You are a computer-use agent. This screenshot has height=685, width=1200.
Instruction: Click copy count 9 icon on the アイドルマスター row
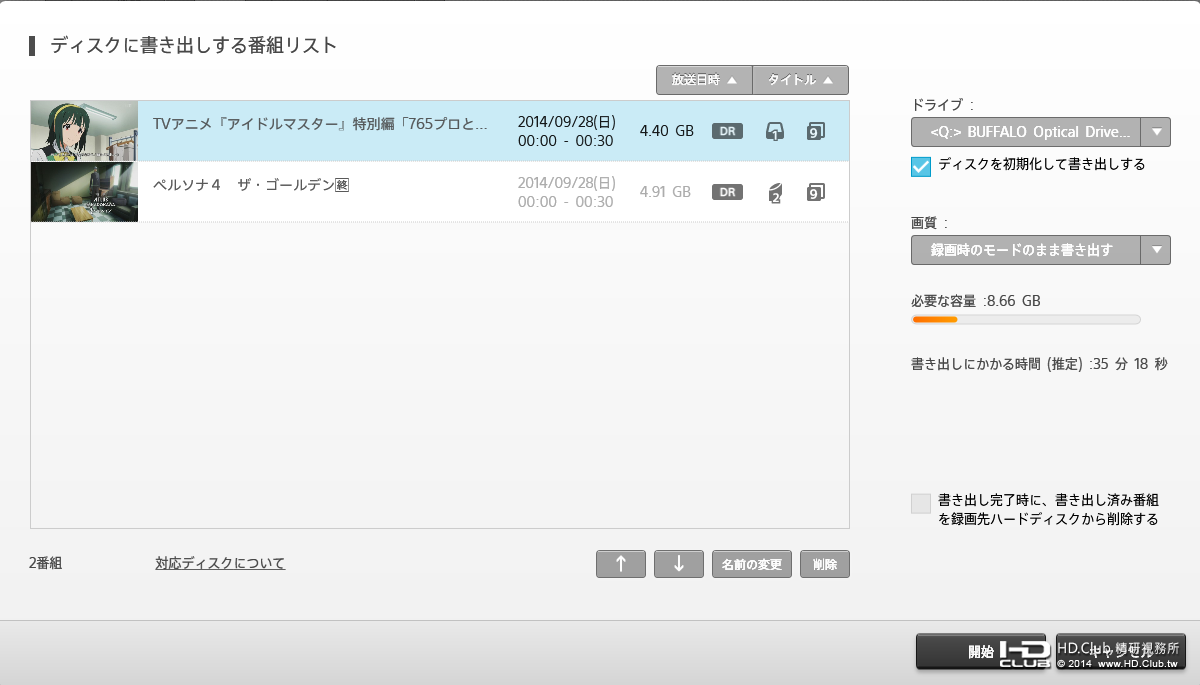(x=815, y=131)
